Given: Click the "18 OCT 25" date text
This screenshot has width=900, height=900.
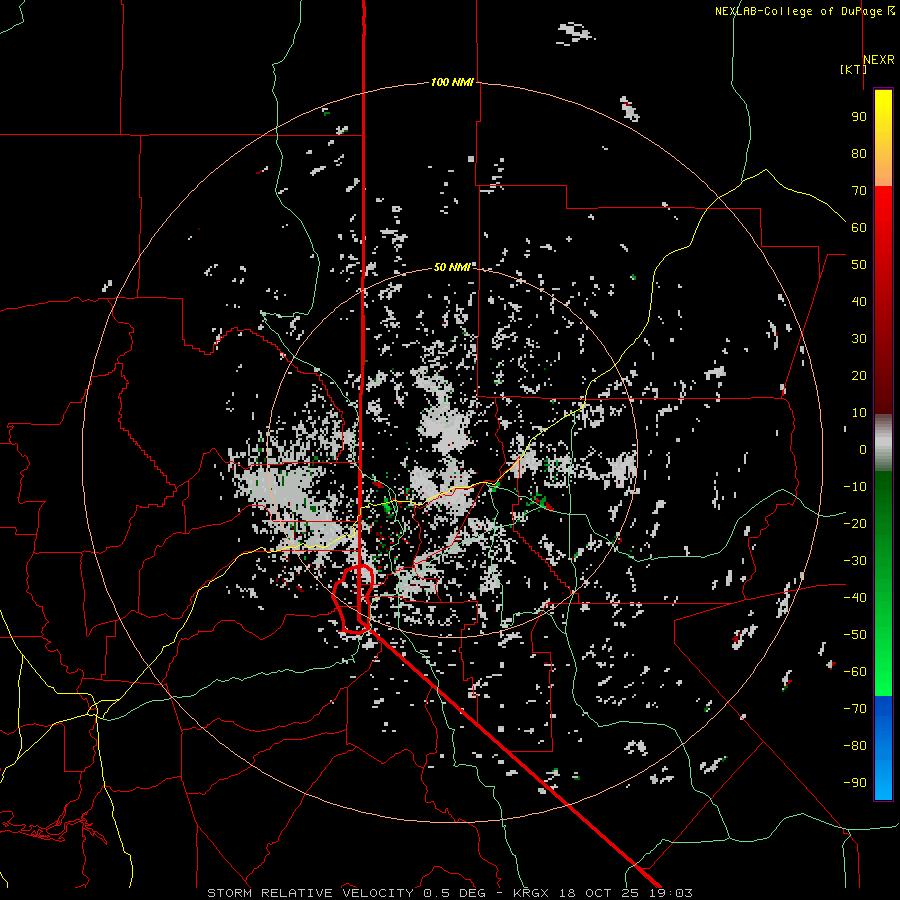Looking at the screenshot, I should click(599, 893).
